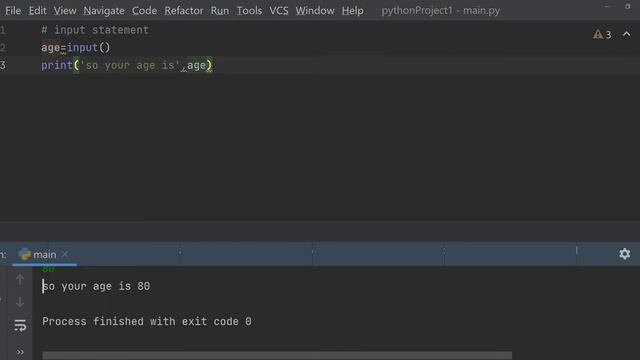The width and height of the screenshot is (640, 360).
Task: Open the Refactor menu
Action: 184,11
